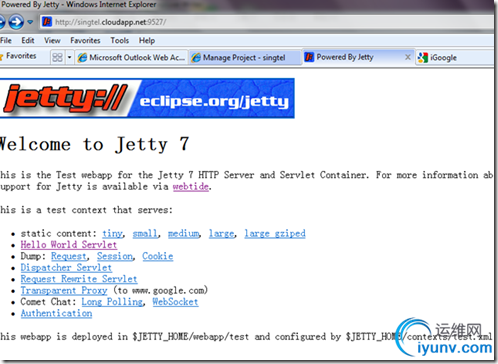This screenshot has height=364, width=498.
Task: Open the Dump Session link
Action: (115, 256)
